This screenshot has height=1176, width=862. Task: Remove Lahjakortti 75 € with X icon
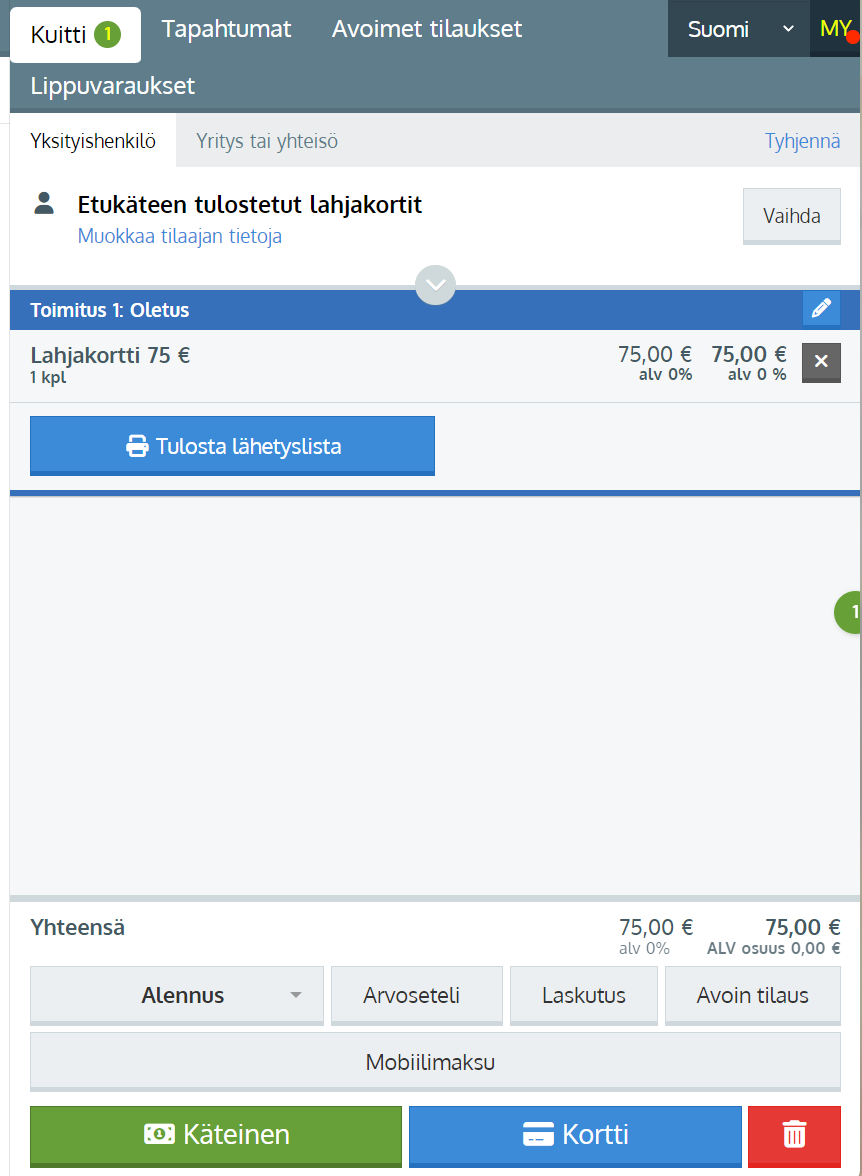[x=821, y=362]
